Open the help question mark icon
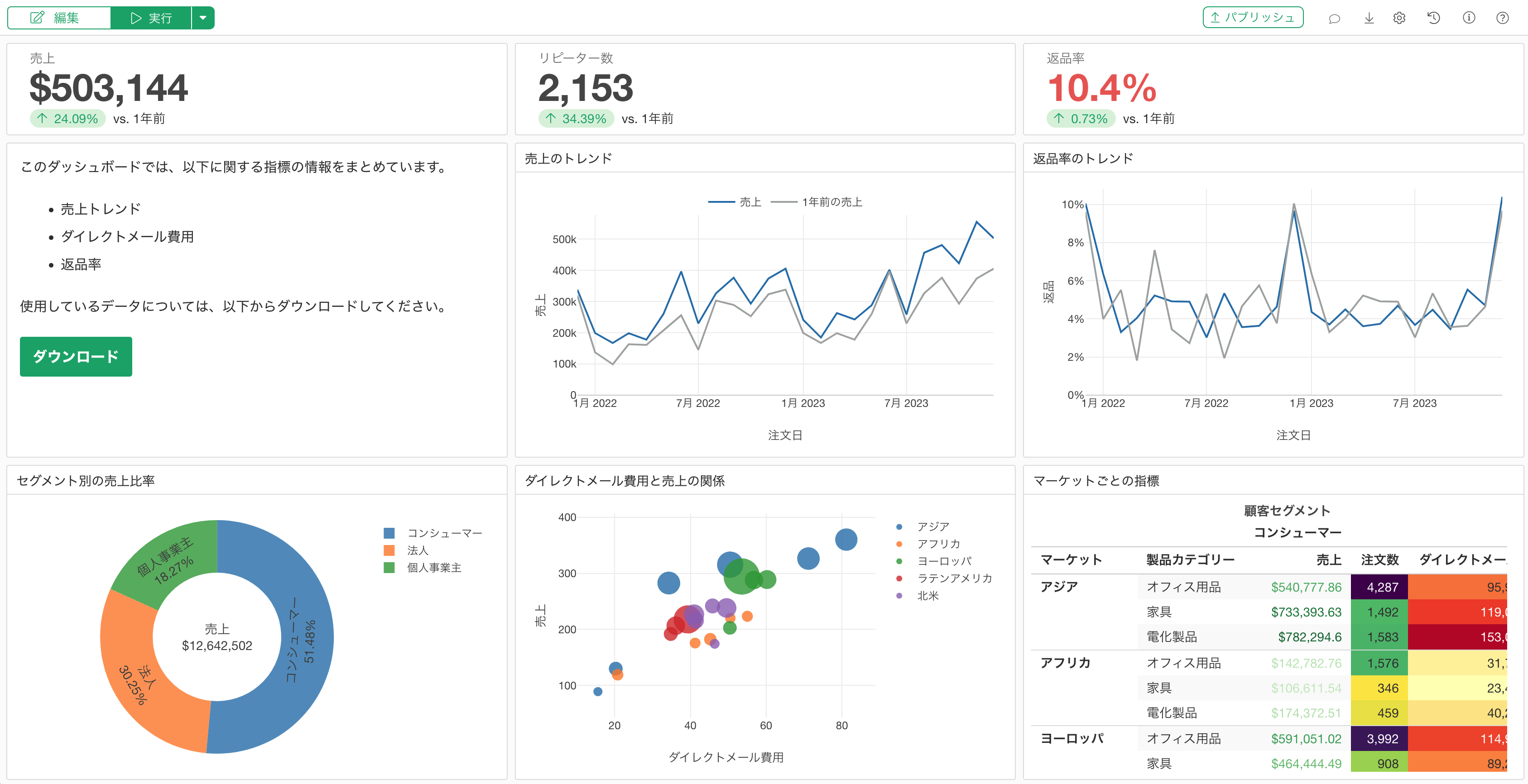This screenshot has height=784, width=1528. point(1503,19)
